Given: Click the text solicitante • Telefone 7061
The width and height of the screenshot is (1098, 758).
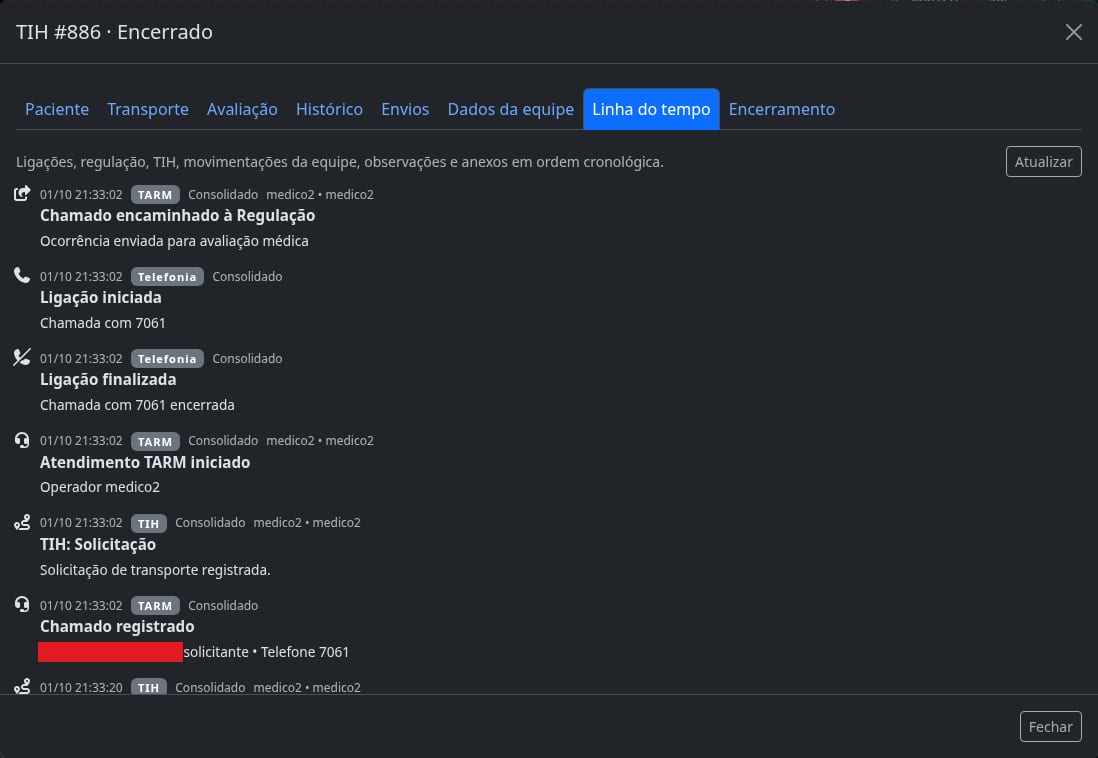Looking at the screenshot, I should [x=265, y=652].
